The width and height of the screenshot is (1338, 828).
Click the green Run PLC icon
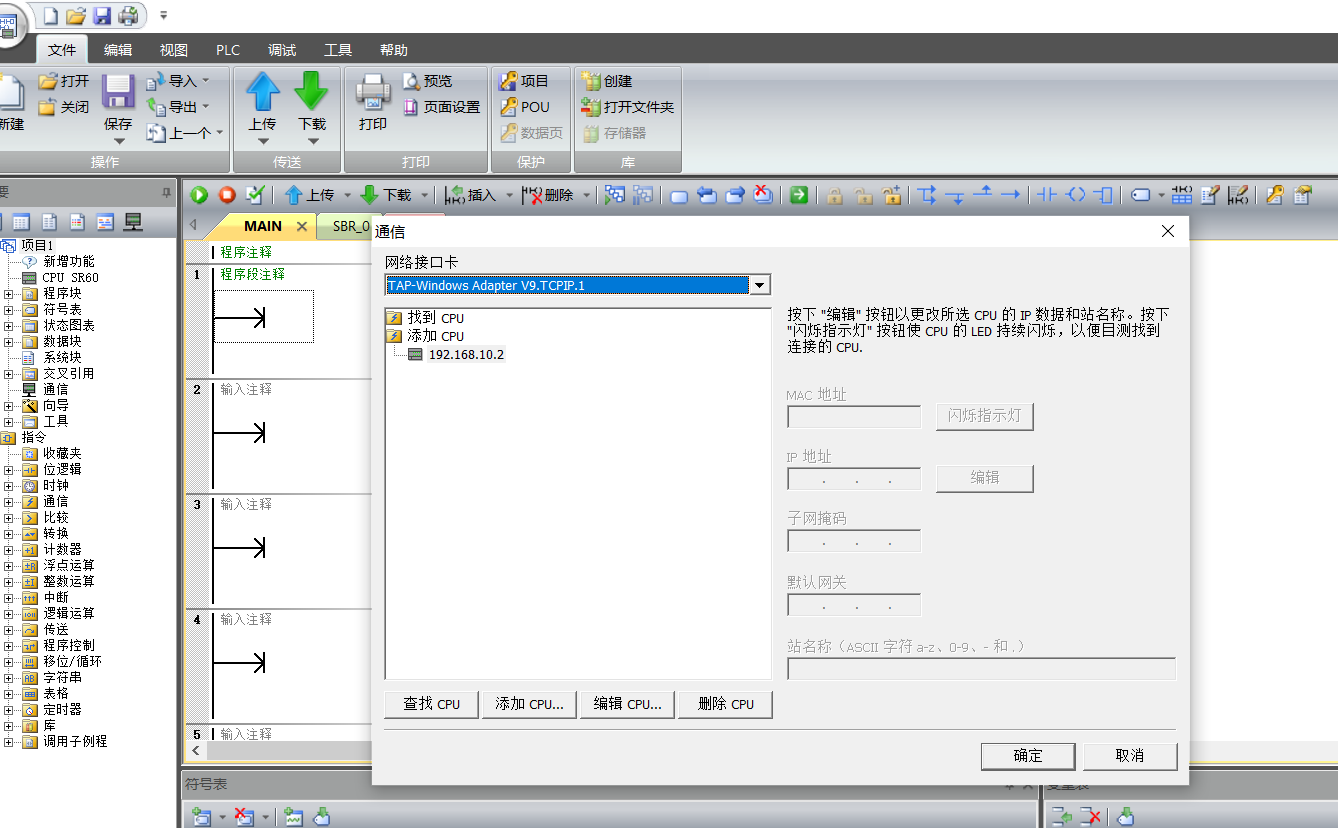(199, 195)
